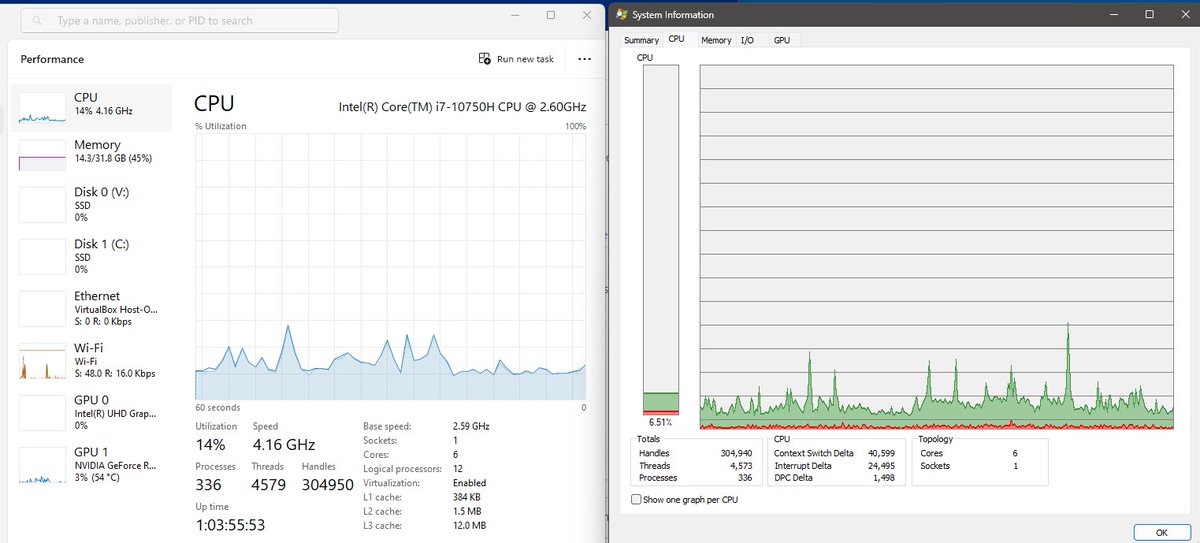This screenshot has height=543, width=1200.
Task: Click the CPU history graph in System Information
Action: 936,247
